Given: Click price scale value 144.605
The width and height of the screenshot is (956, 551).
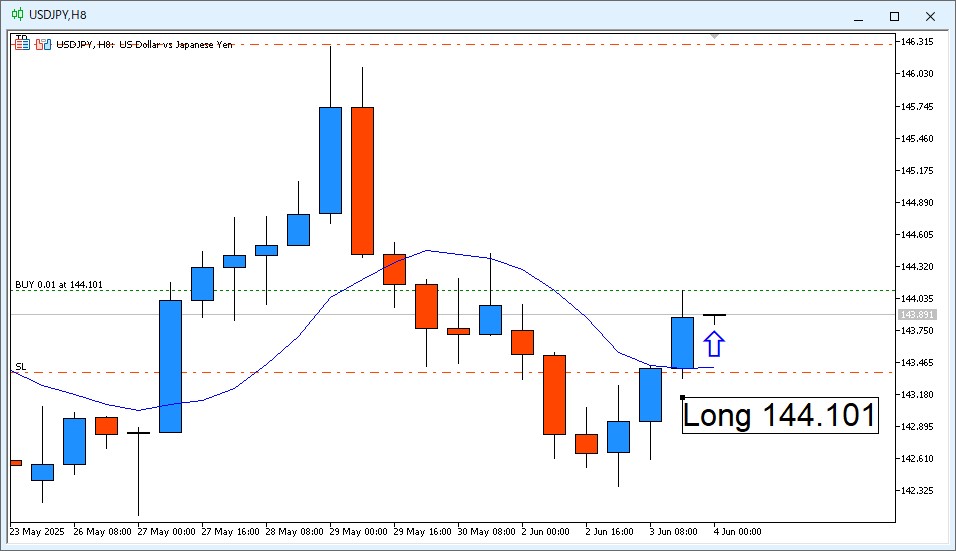Looking at the screenshot, I should [917, 235].
